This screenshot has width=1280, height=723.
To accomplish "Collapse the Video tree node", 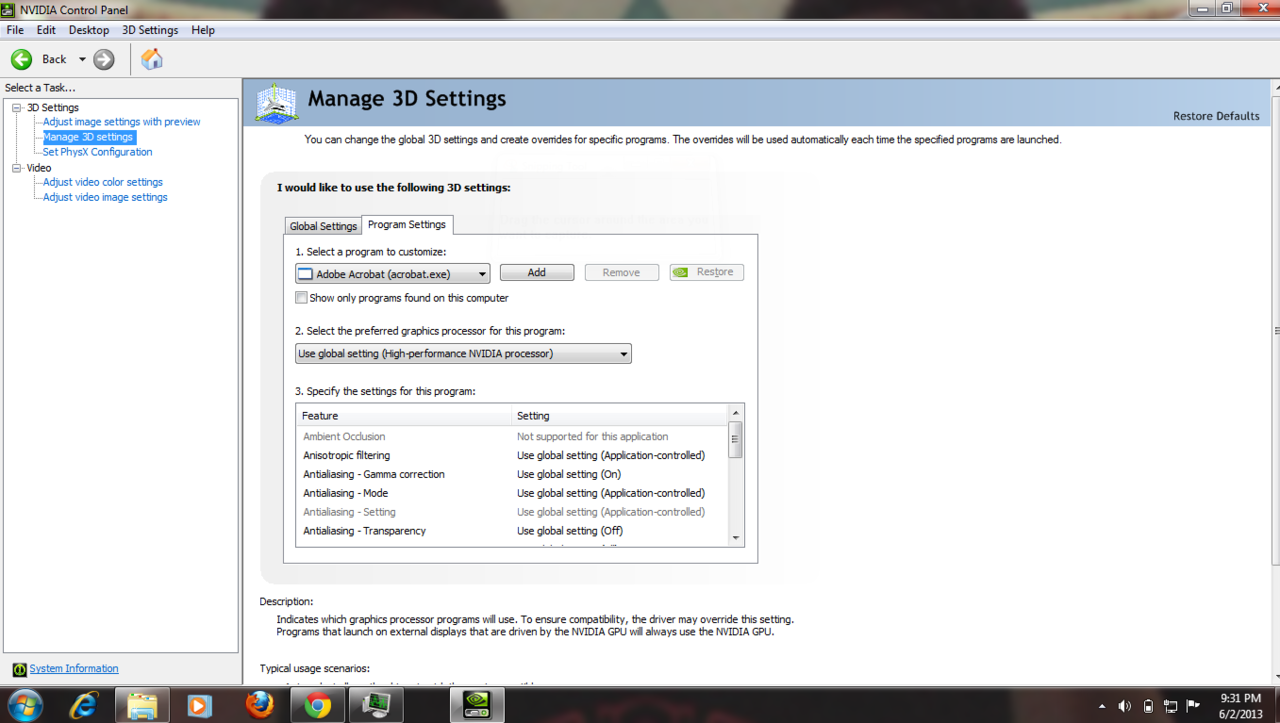I will [x=17, y=168].
